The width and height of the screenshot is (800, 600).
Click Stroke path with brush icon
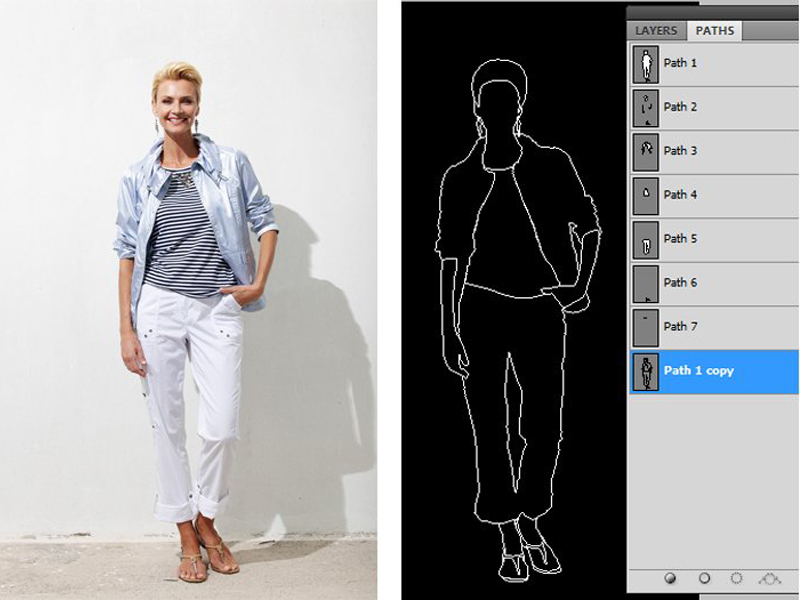[704, 578]
